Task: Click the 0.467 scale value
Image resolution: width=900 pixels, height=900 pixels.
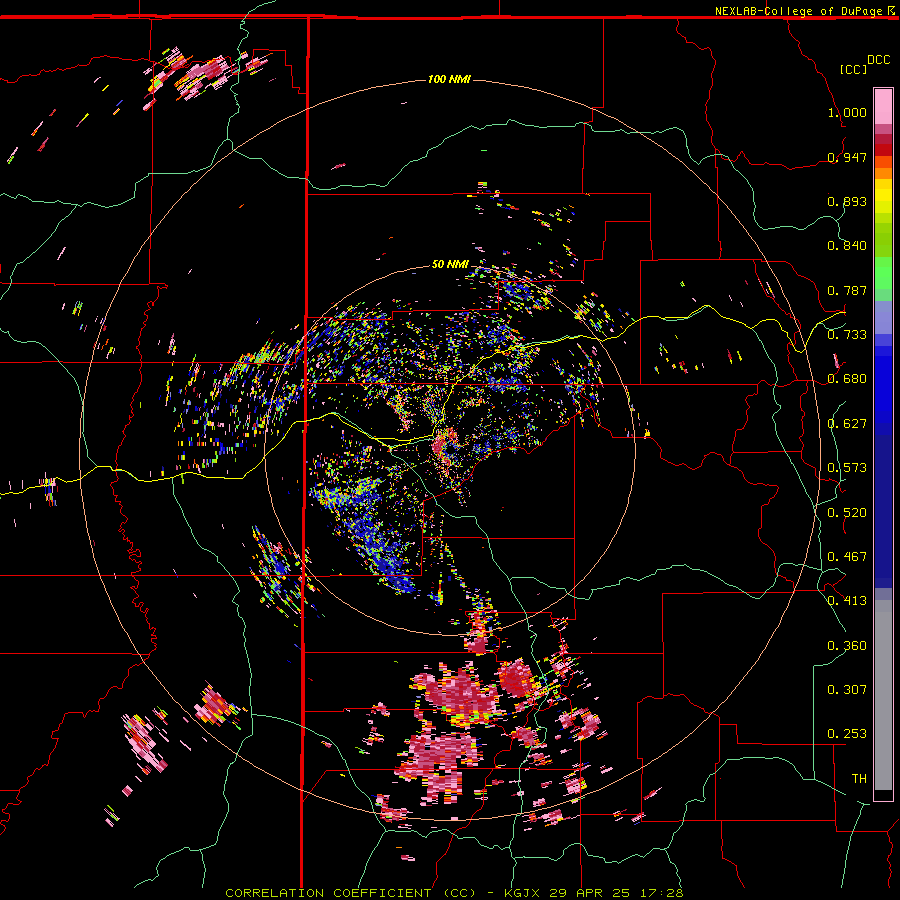Action: [847, 557]
